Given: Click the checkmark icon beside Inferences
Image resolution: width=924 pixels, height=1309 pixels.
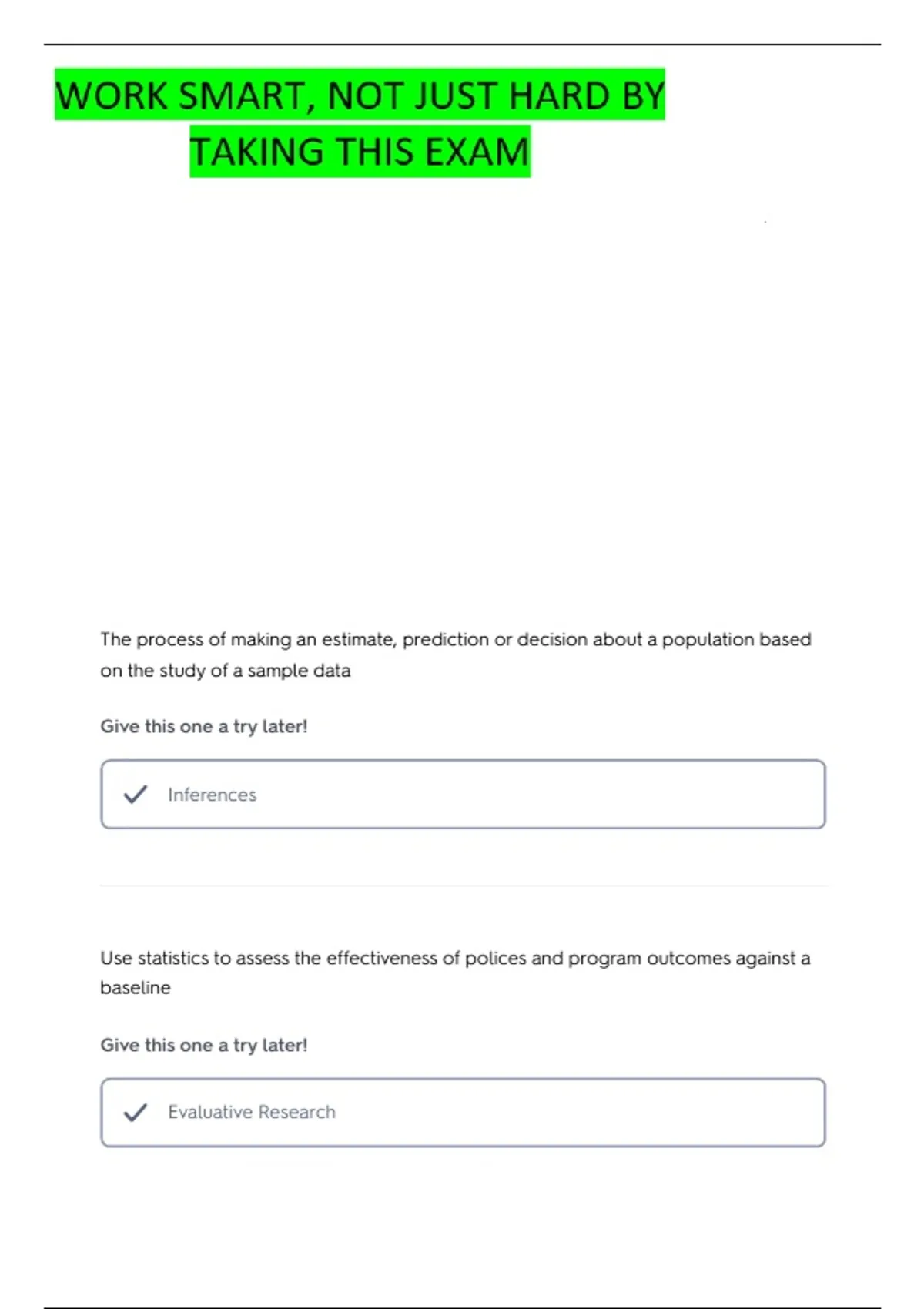Looking at the screenshot, I should pyautogui.click(x=136, y=794).
